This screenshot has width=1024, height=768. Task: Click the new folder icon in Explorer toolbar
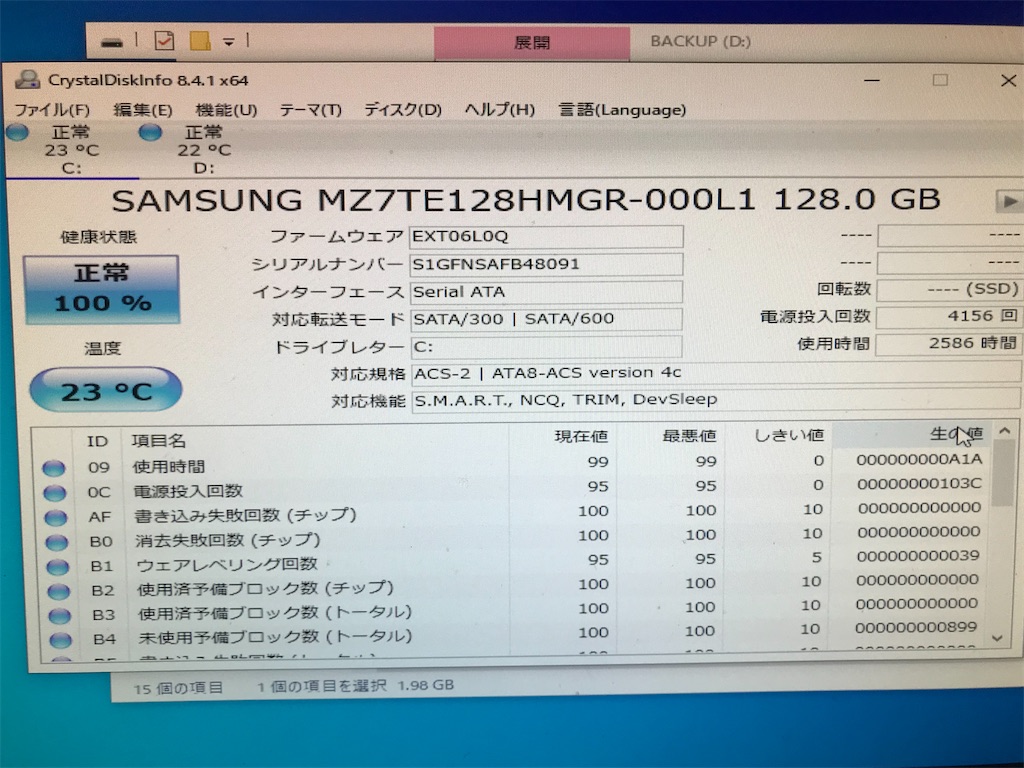(200, 40)
